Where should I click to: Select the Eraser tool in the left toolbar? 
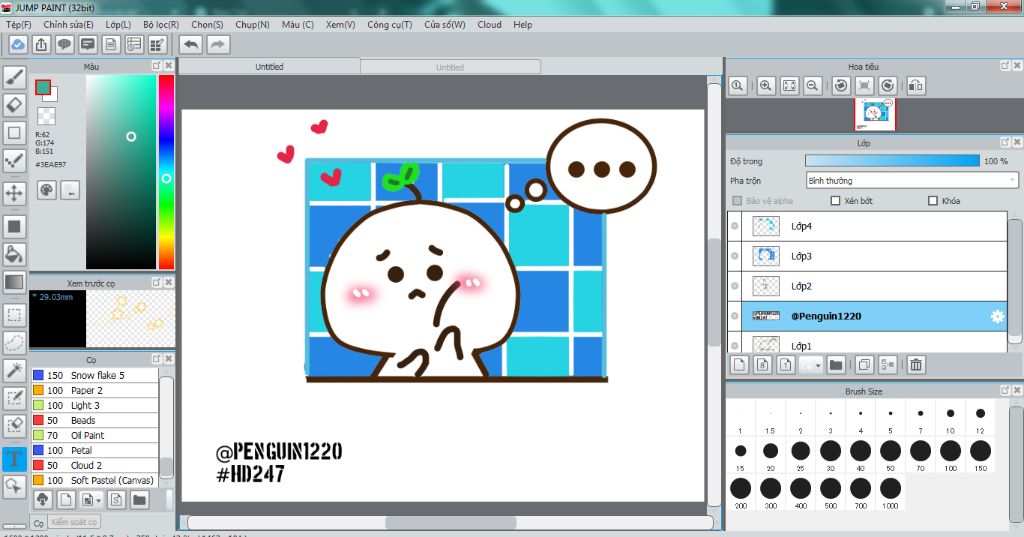tap(14, 103)
